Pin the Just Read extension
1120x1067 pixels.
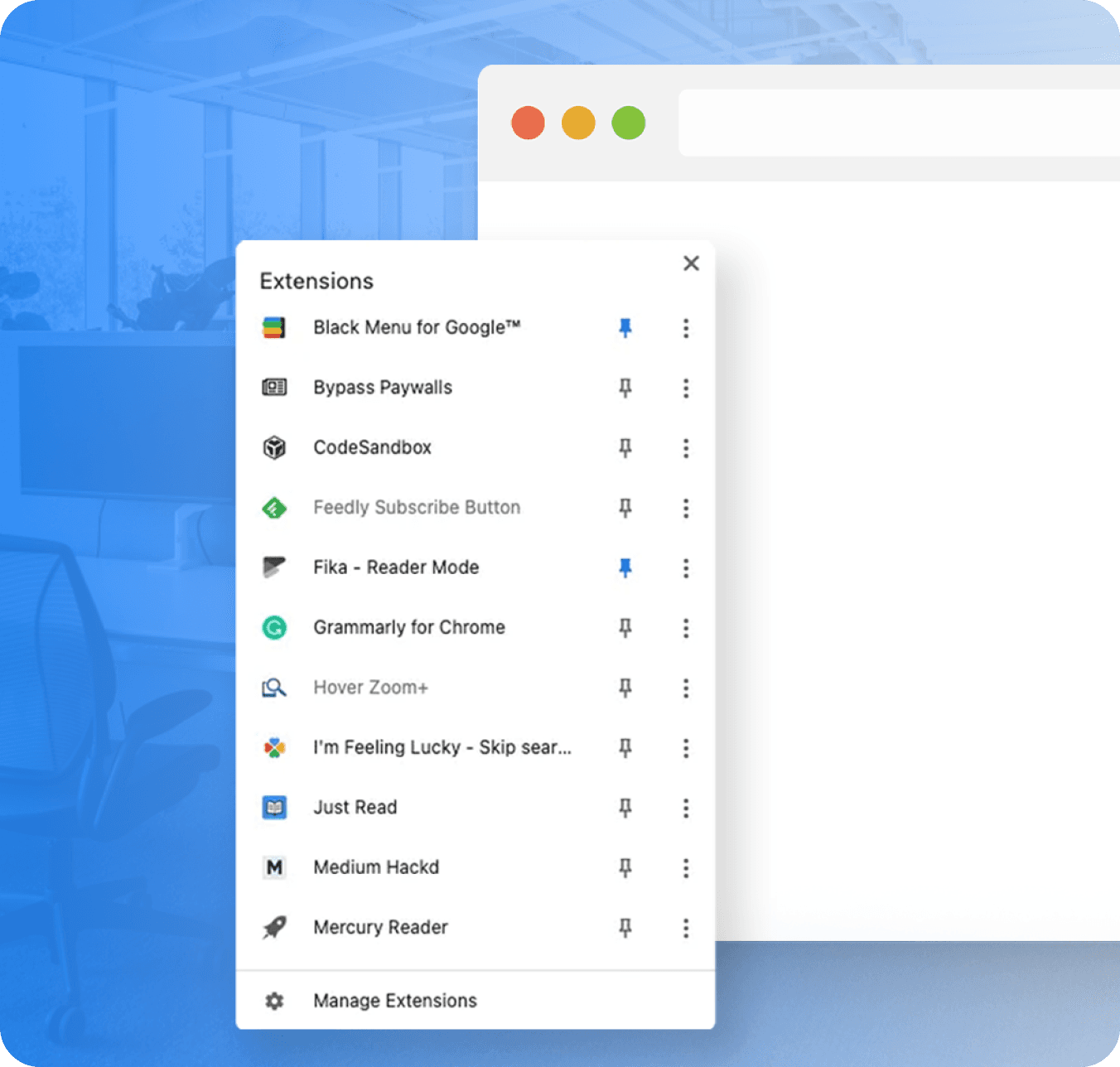click(625, 808)
